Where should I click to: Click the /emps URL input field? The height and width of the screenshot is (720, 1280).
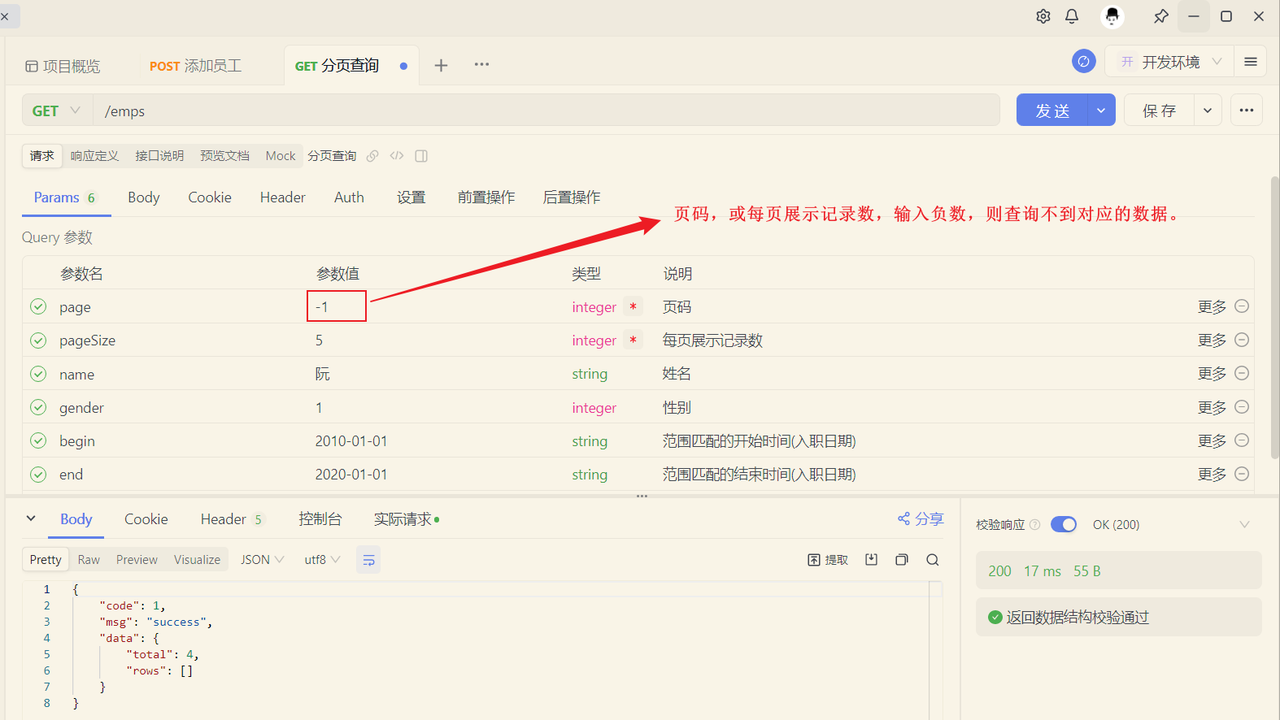point(546,111)
